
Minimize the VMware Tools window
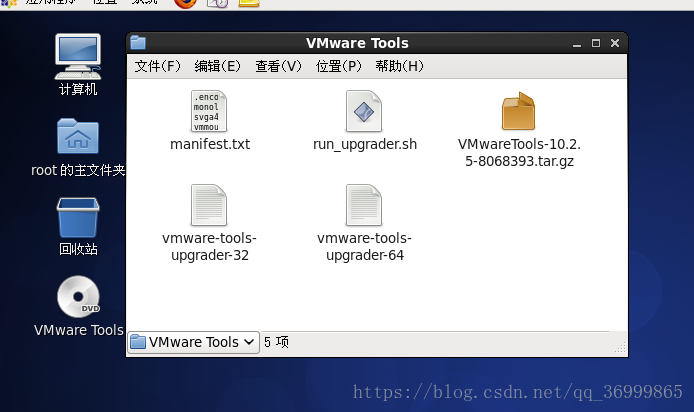coord(577,44)
